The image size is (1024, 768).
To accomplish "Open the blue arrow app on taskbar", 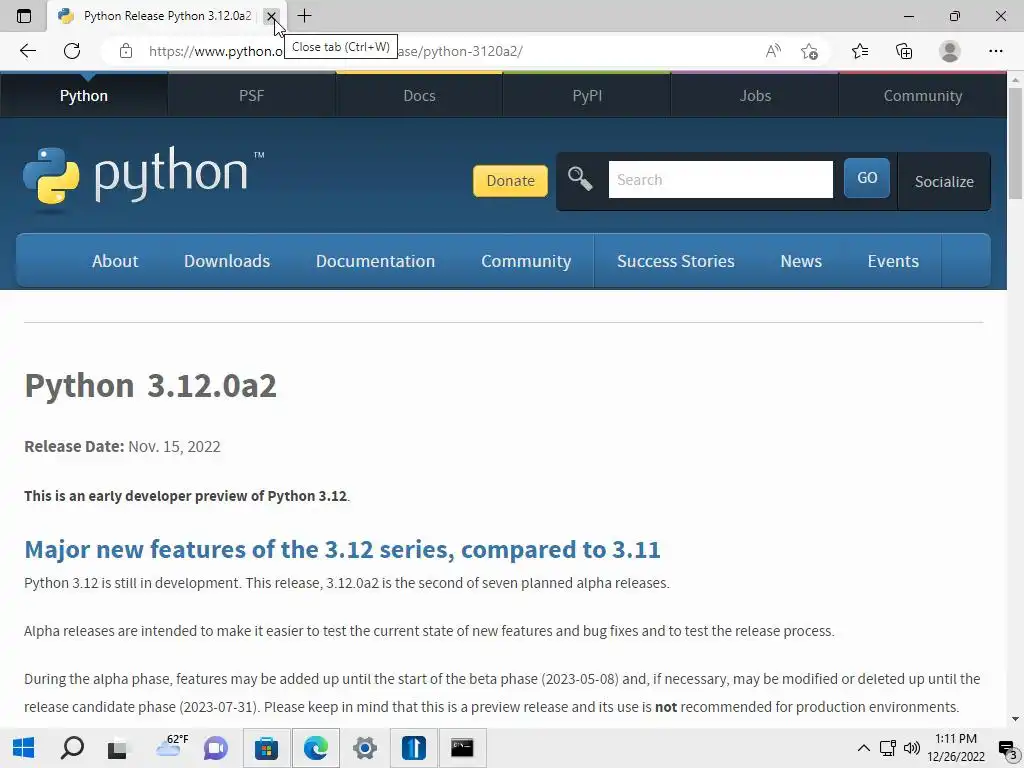I will pyautogui.click(x=413, y=748).
